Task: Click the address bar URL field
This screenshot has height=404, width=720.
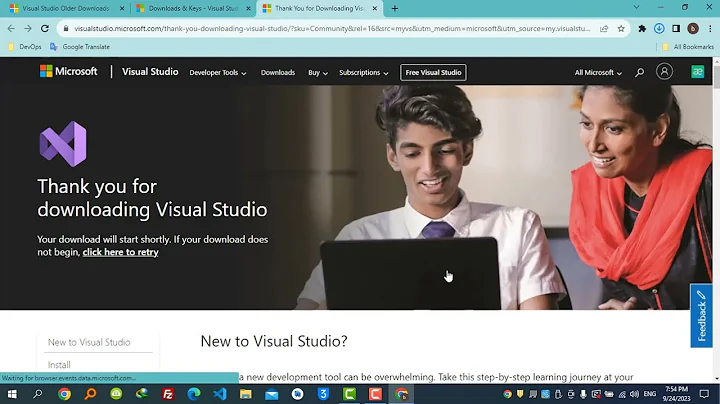Action: pos(332,28)
